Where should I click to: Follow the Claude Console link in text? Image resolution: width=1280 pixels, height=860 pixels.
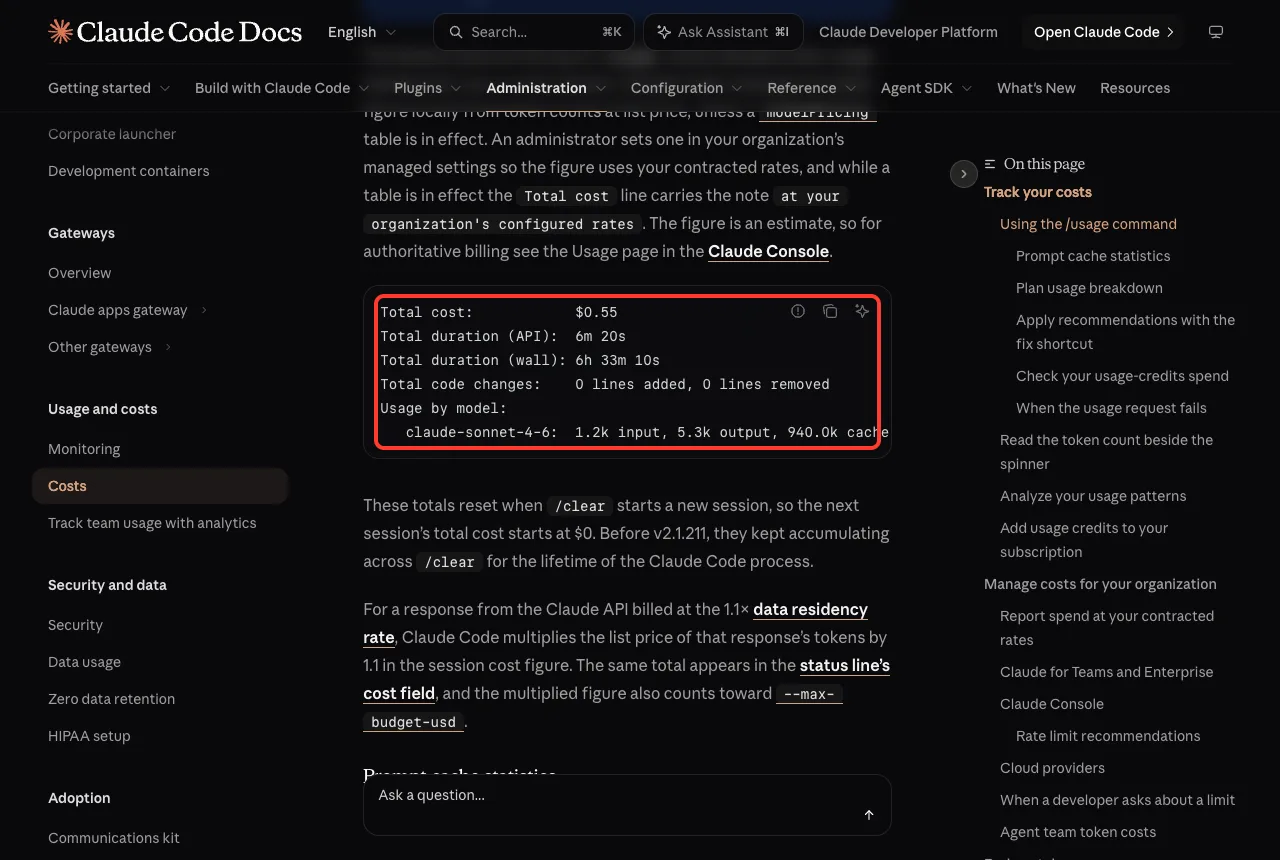point(768,251)
